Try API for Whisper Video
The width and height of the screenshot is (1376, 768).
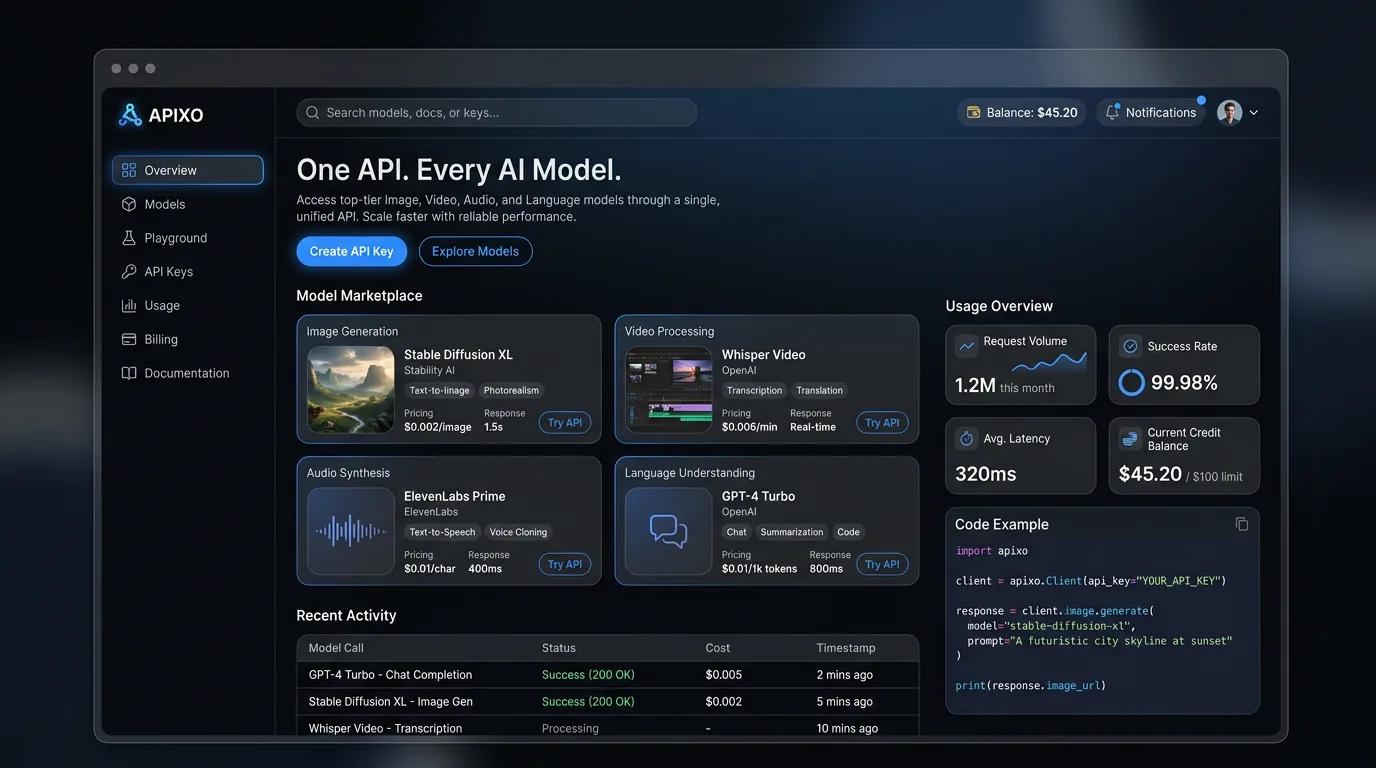coord(882,423)
